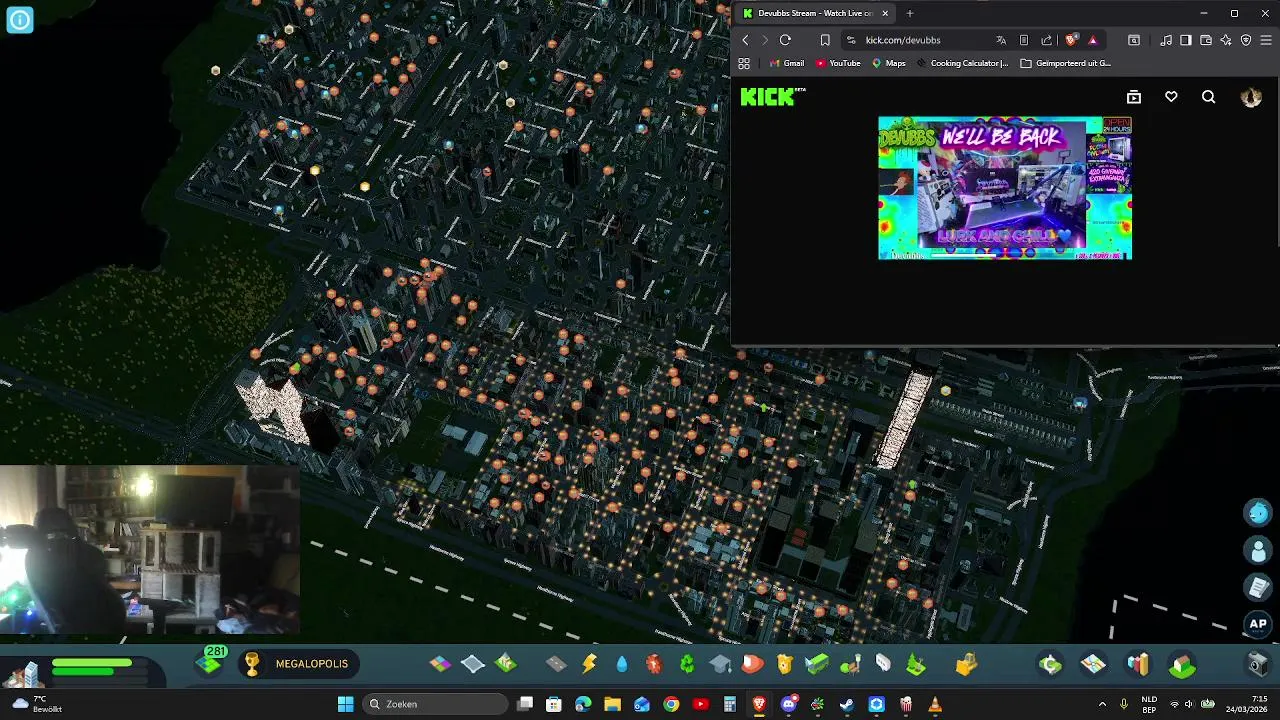The image size is (1280, 720).
Task: Open site settings icon in address bar
Action: point(851,40)
